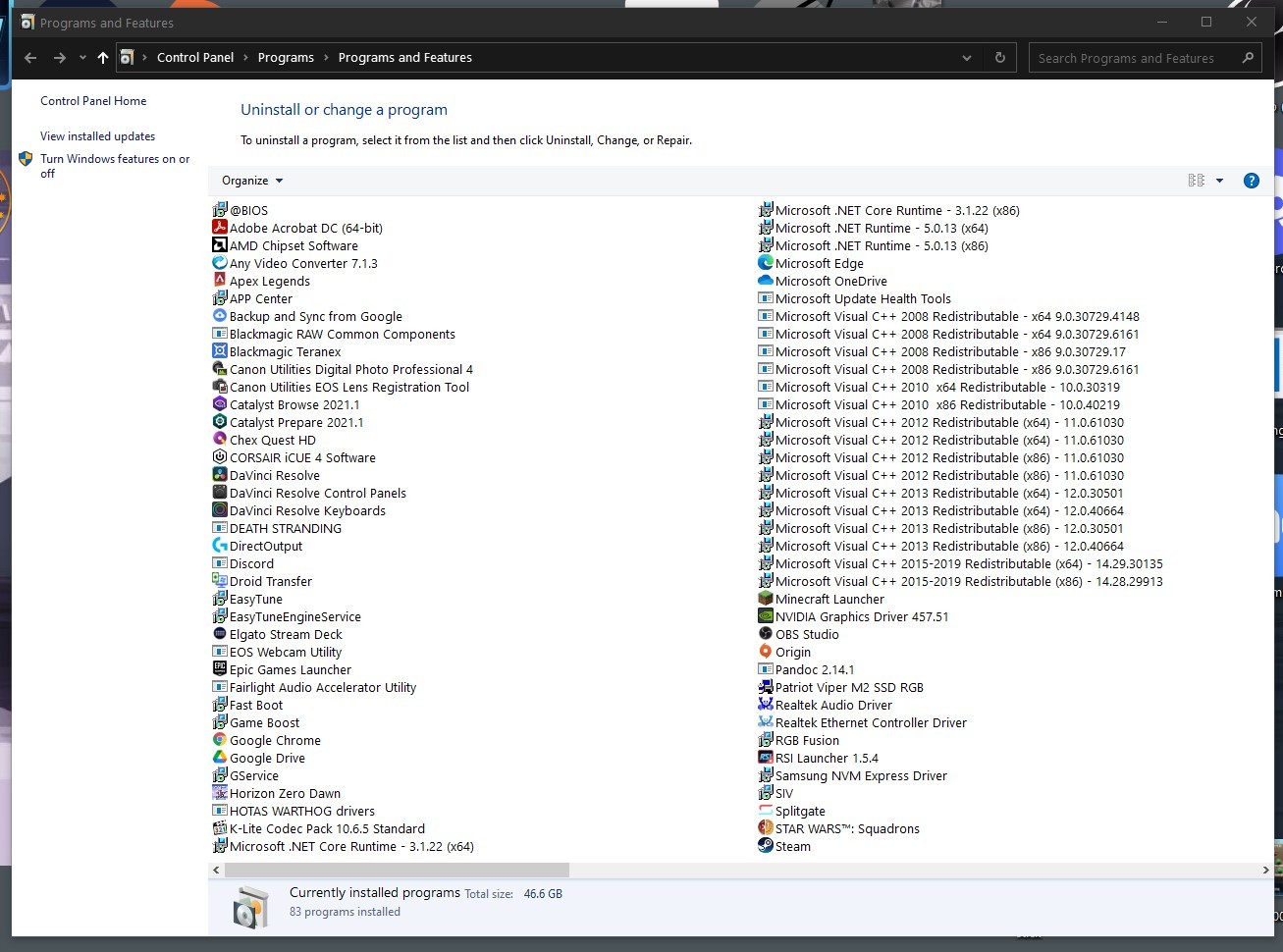1283x952 pixels.
Task: Select the RSI Launcher 1.5.4 icon
Action: click(x=766, y=758)
